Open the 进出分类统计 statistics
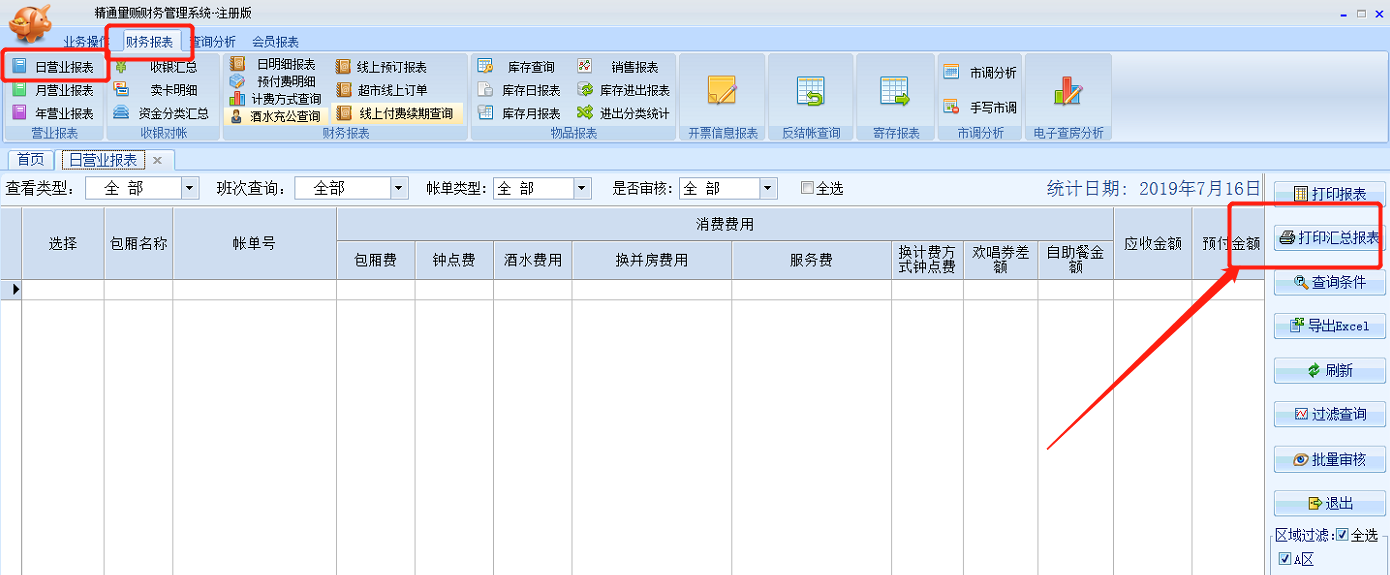 click(622, 113)
